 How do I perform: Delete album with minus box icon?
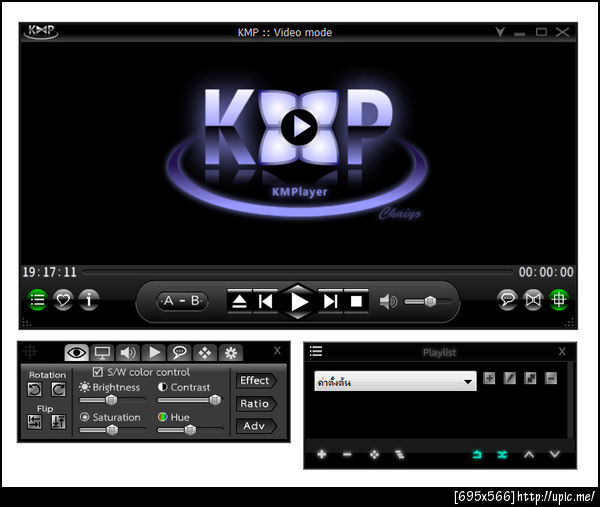[551, 378]
